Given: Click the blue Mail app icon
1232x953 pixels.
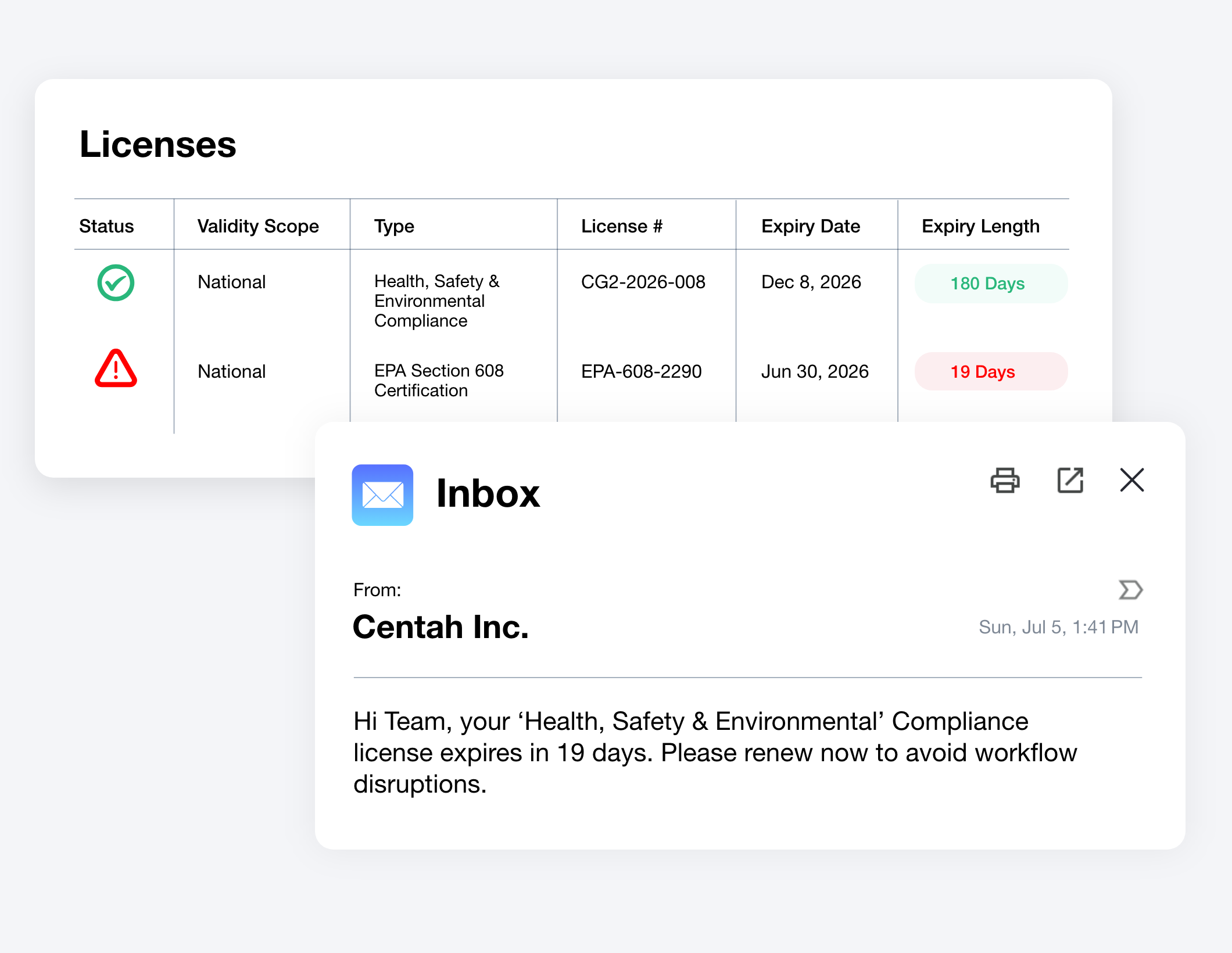Looking at the screenshot, I should pyautogui.click(x=382, y=495).
